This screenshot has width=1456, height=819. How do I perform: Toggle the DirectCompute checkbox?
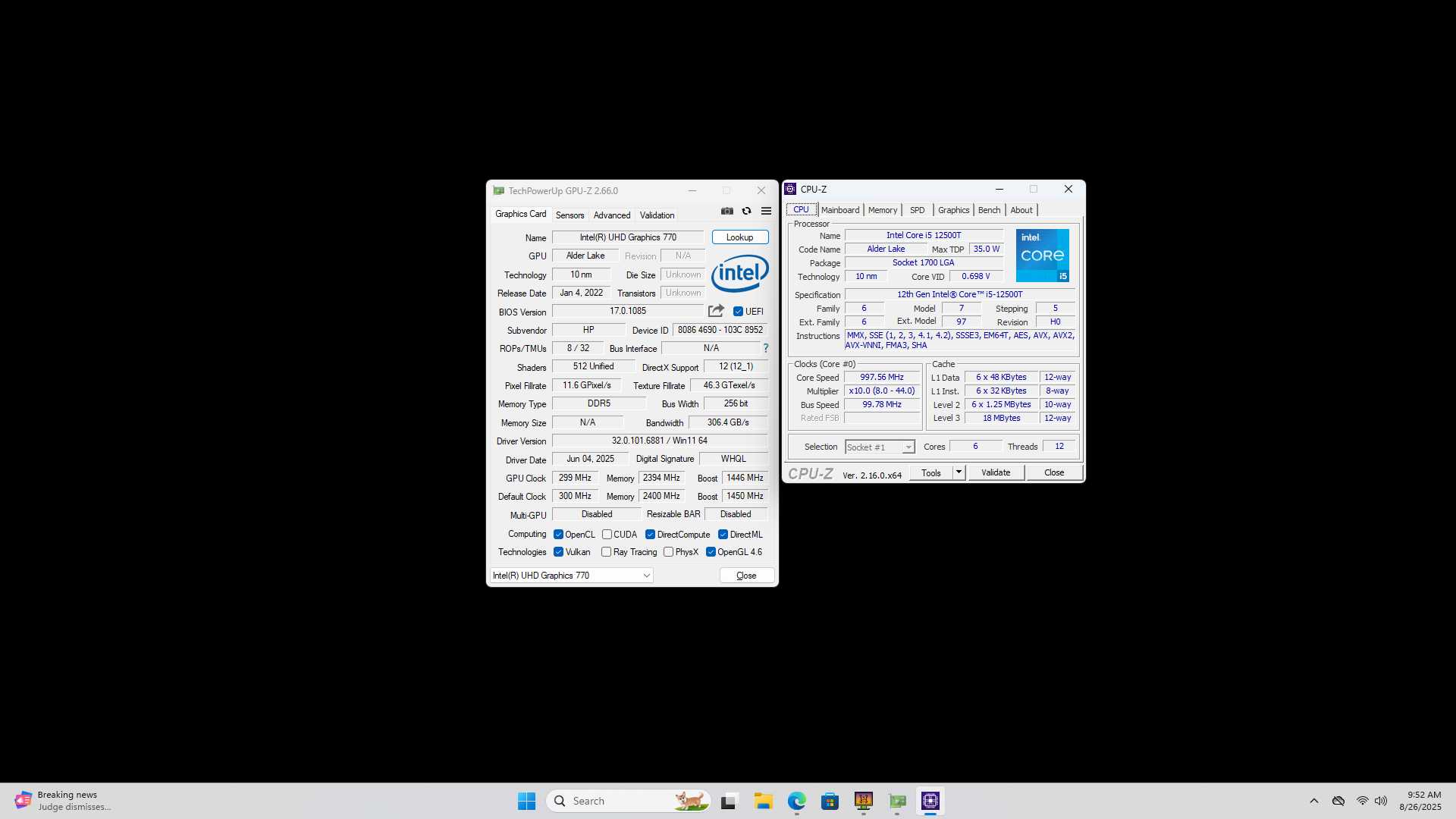tap(650, 535)
